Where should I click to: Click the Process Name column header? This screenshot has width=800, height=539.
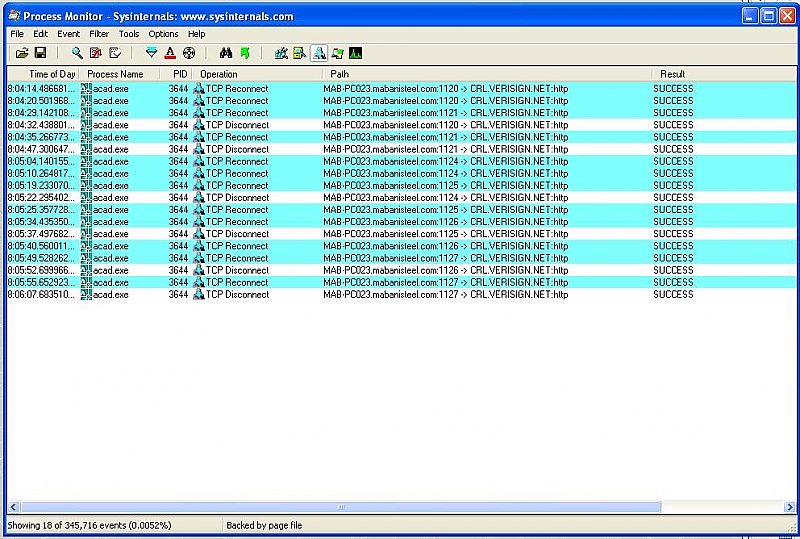(119, 74)
